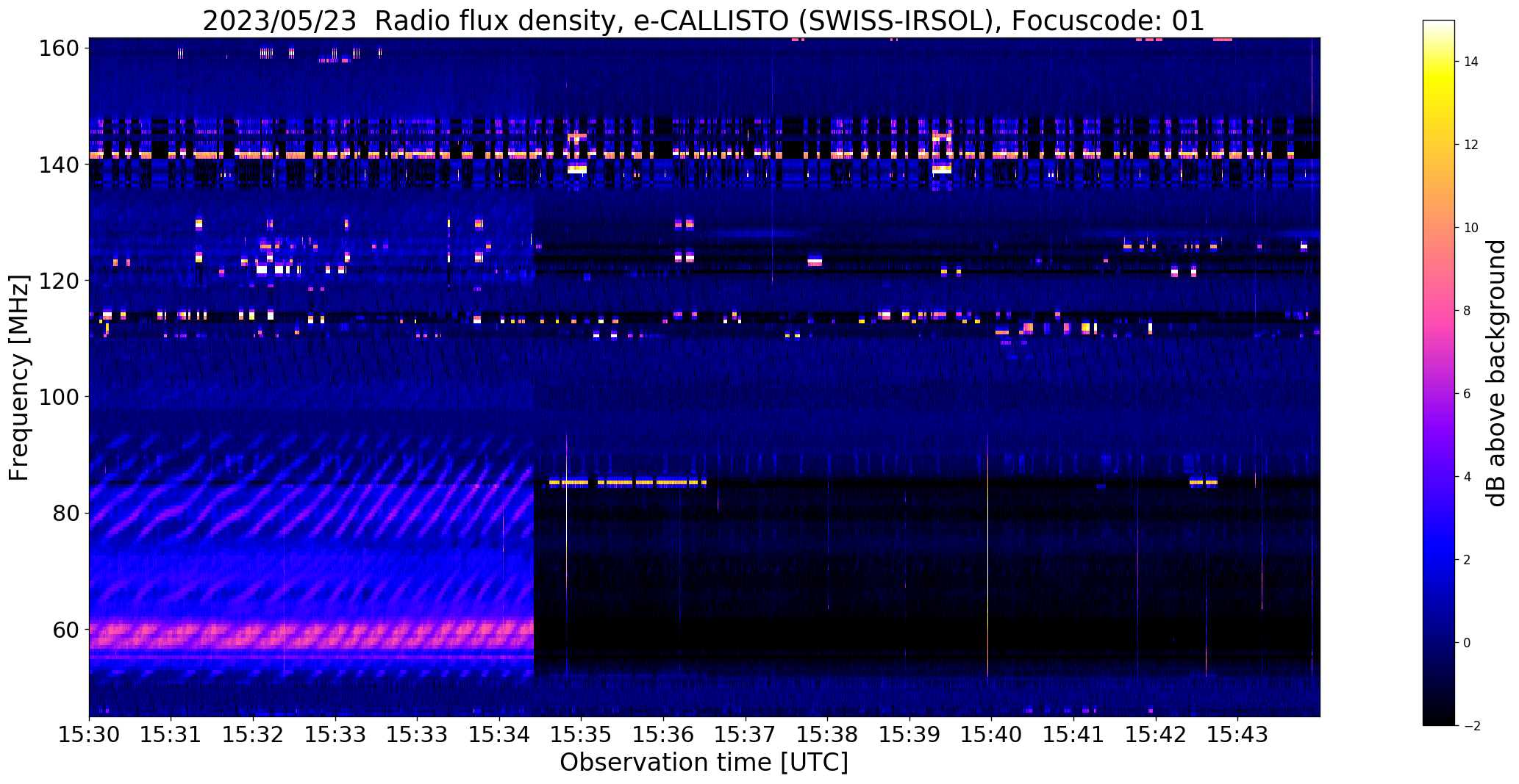This screenshot has height=784, width=1519.
Task: Click the 15:43 time tick label
Action: coord(1238,735)
